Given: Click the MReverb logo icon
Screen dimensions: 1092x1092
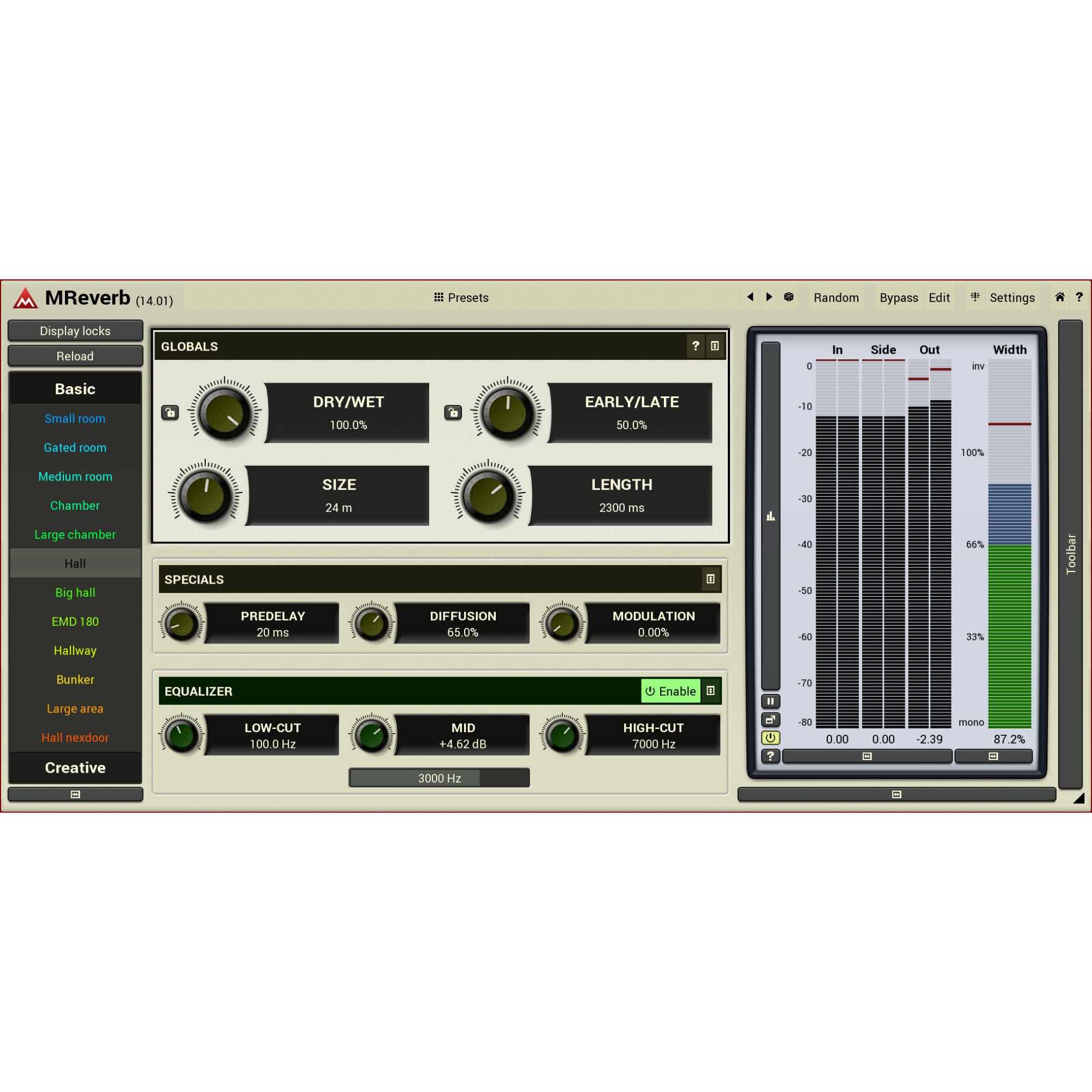Looking at the screenshot, I should pos(26,298).
